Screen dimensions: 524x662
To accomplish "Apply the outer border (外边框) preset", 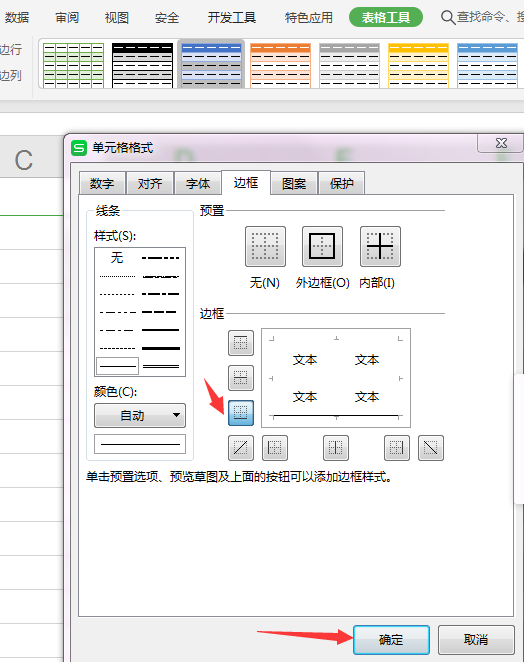I will coord(322,246).
